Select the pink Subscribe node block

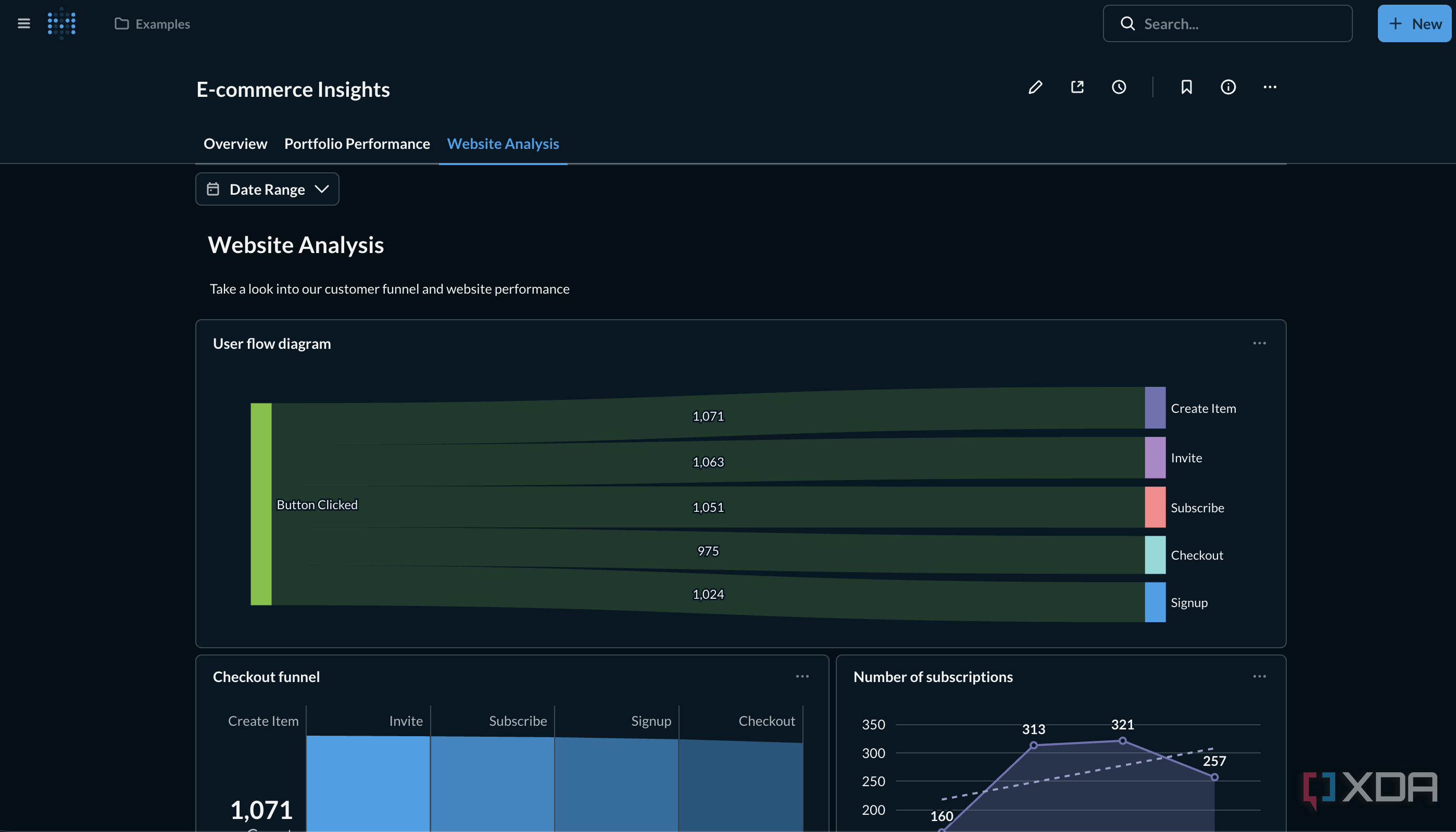(1155, 507)
